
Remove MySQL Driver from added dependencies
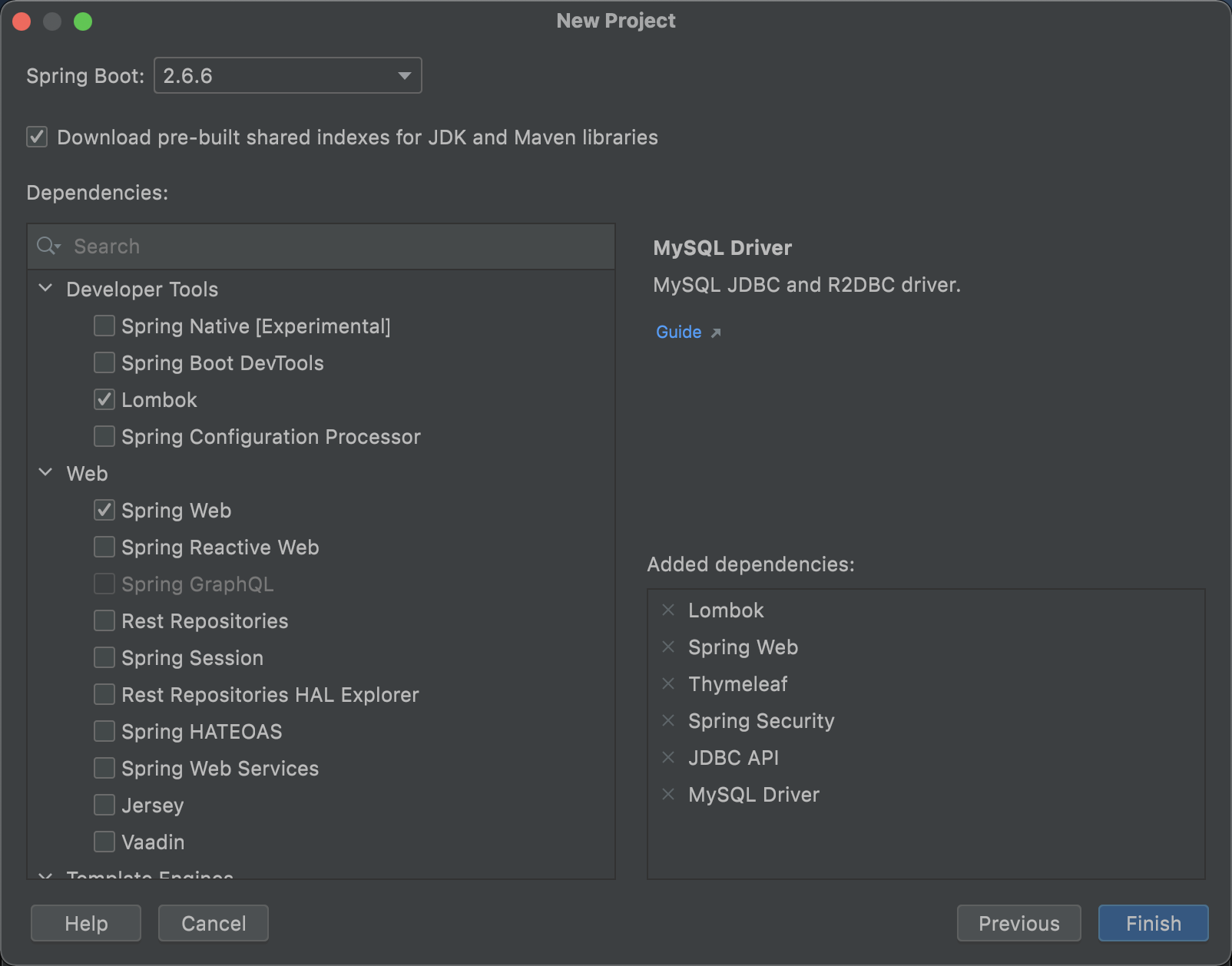point(668,794)
